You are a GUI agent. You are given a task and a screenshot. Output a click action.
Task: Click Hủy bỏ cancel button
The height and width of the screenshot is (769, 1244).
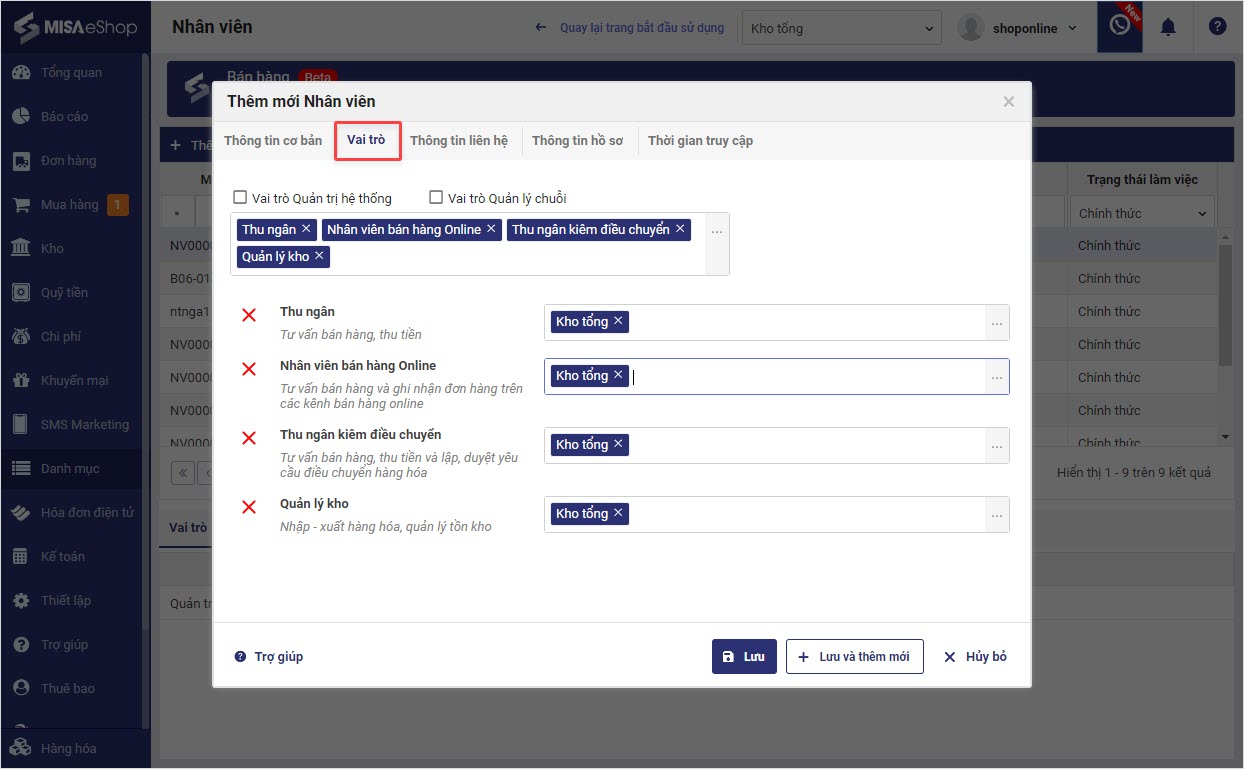[975, 657]
